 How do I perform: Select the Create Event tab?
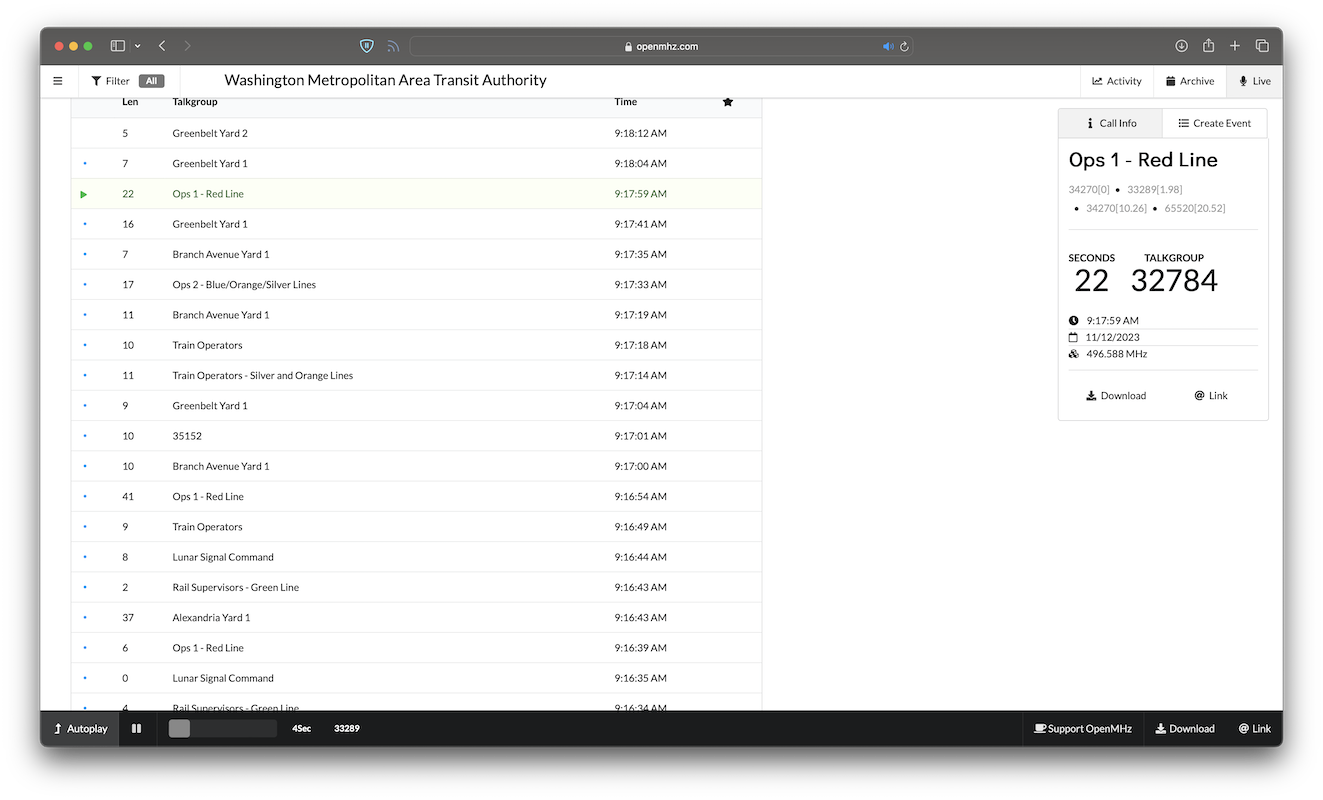[x=1215, y=123]
